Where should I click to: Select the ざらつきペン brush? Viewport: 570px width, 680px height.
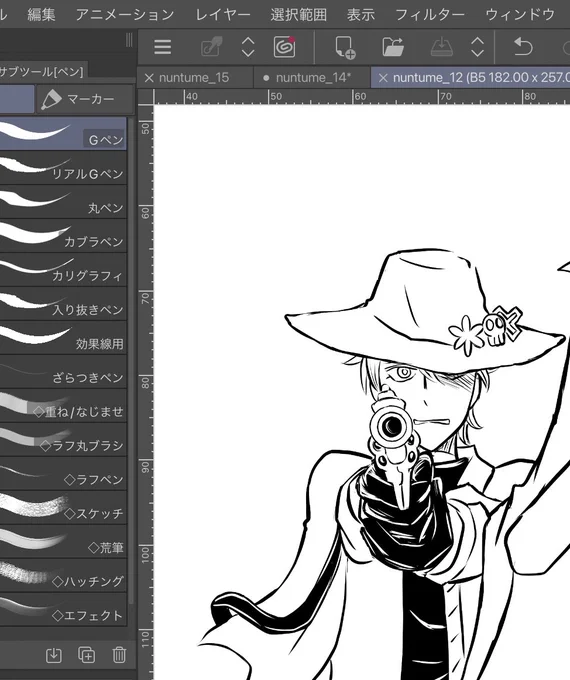coord(63,372)
